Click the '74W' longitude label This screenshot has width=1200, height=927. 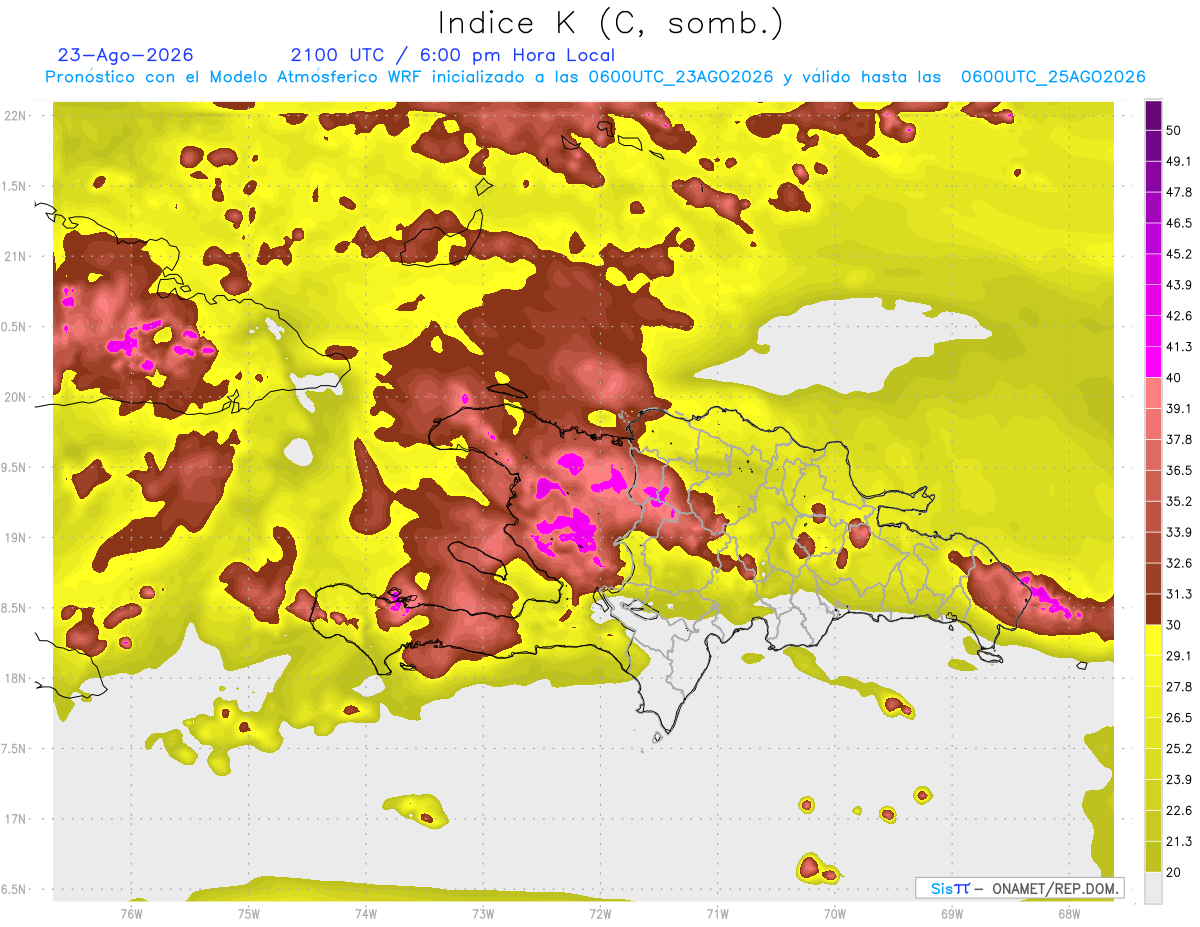366,913
